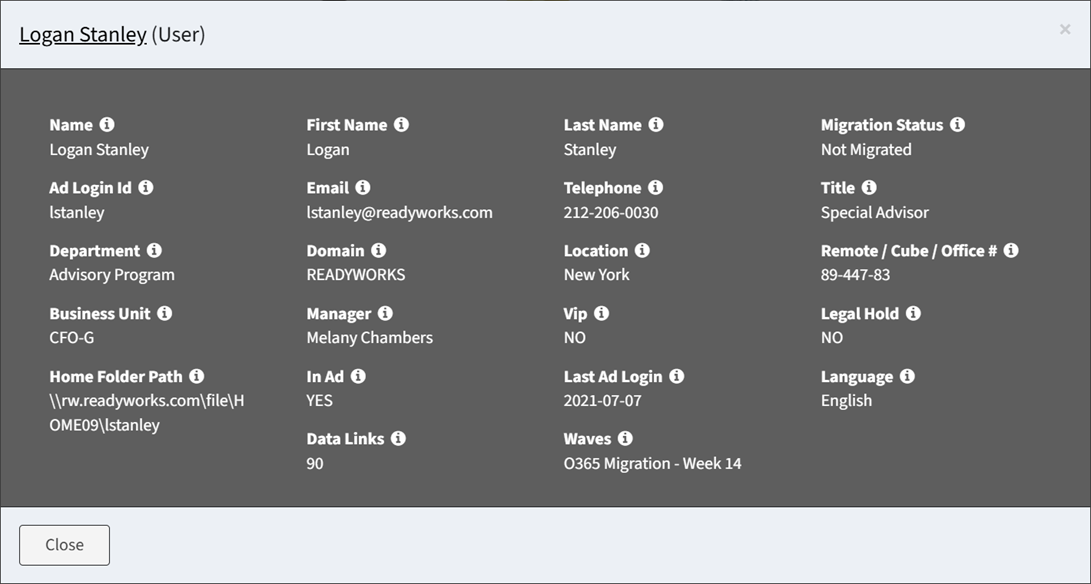Click the Telephone info icon
This screenshot has width=1091, height=584.
coord(655,188)
